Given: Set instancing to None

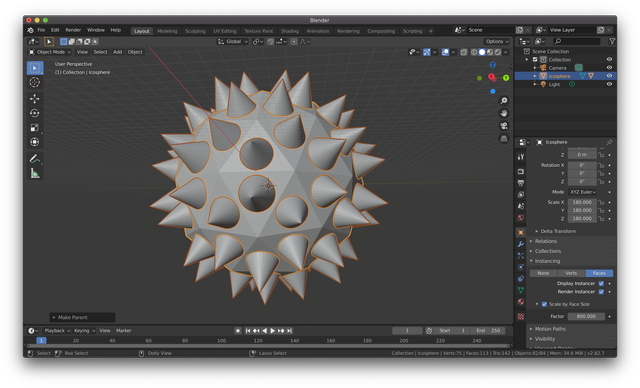Looking at the screenshot, I should [x=543, y=273].
